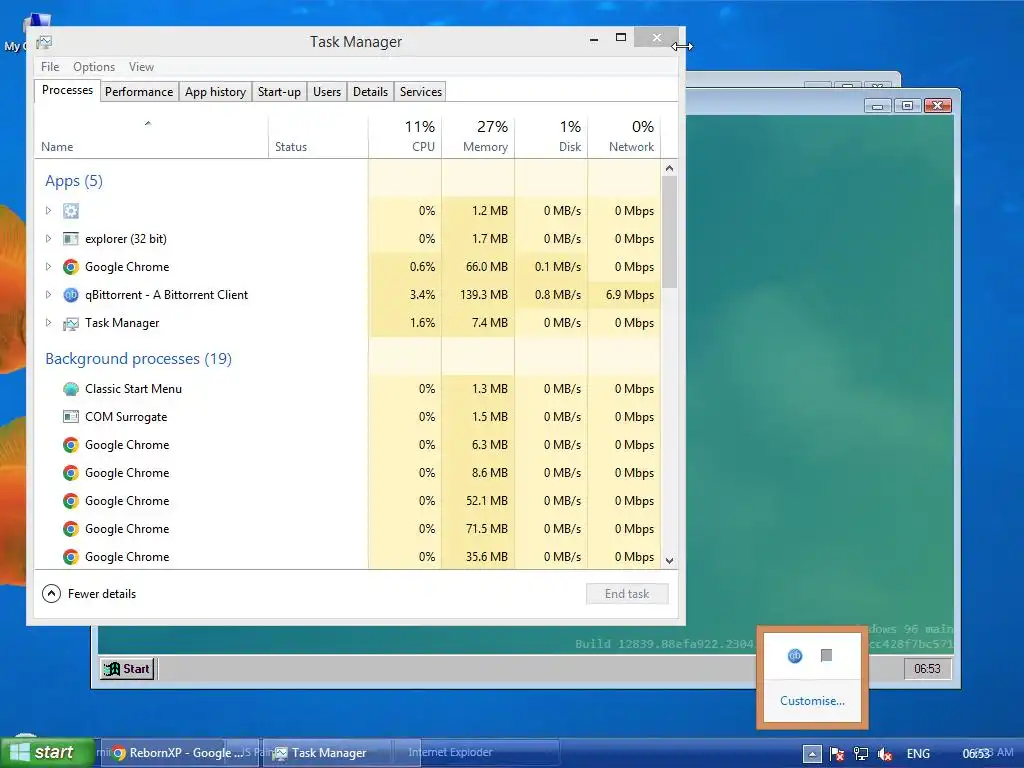Click the Task Manager title bar icon
The height and width of the screenshot is (768, 1024).
tap(44, 42)
